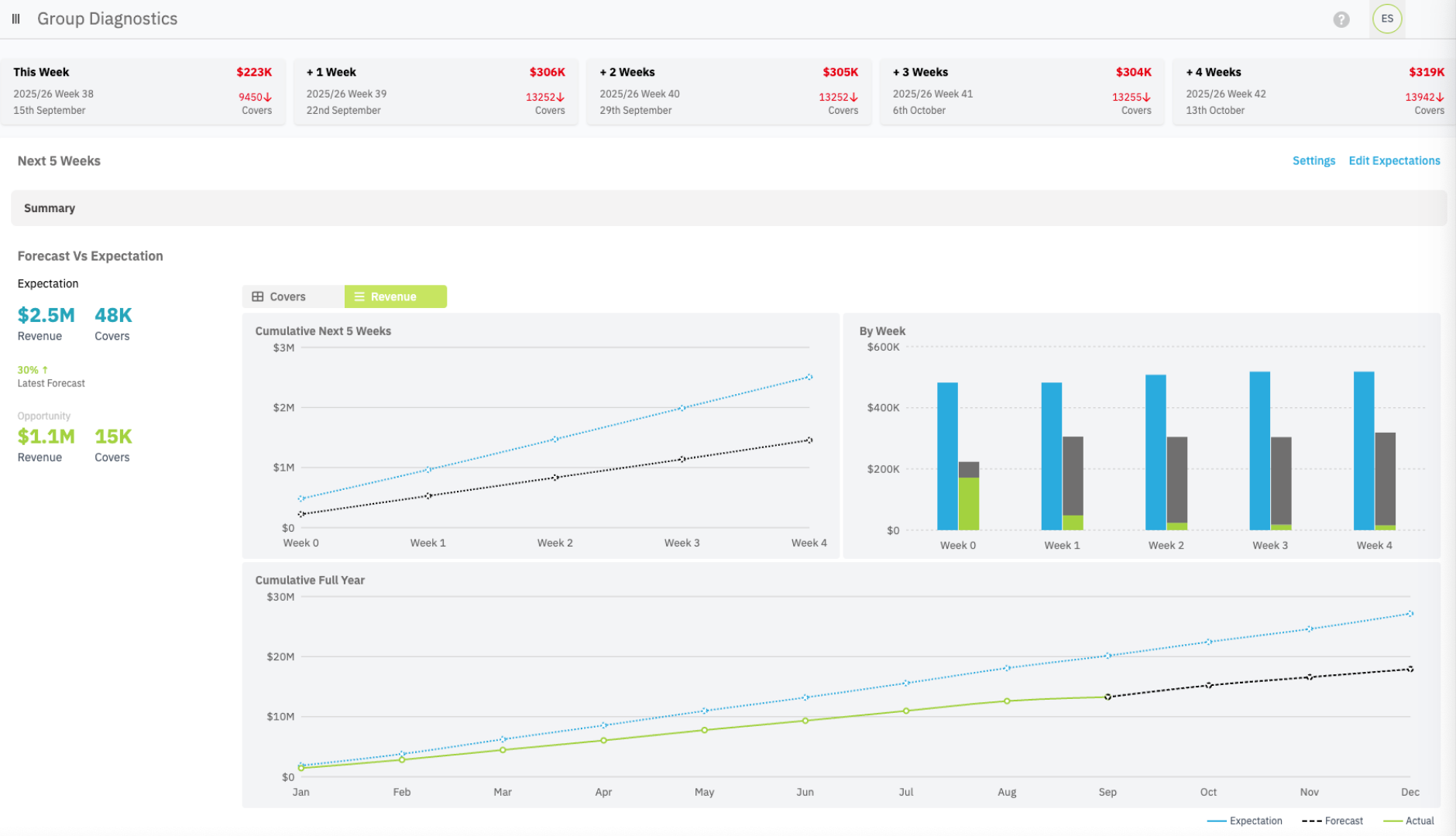Click the down arrow beside 13942 covers

(x=1440, y=98)
